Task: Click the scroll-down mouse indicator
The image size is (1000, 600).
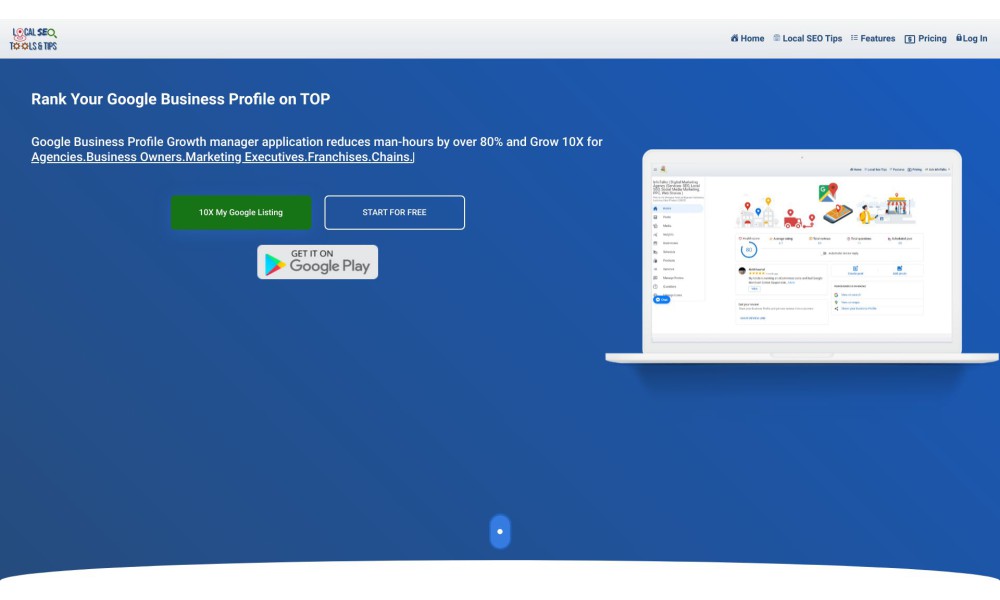Action: pos(500,531)
